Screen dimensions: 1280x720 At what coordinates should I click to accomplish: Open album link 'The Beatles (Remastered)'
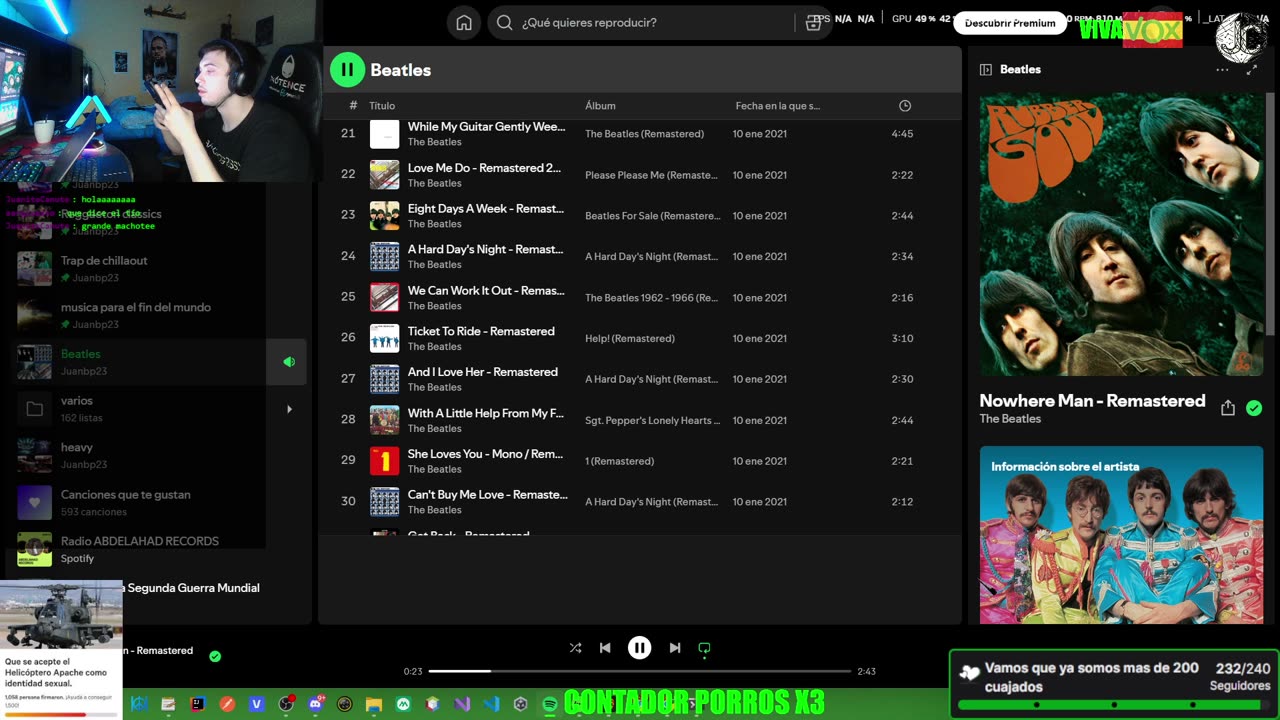pos(644,134)
